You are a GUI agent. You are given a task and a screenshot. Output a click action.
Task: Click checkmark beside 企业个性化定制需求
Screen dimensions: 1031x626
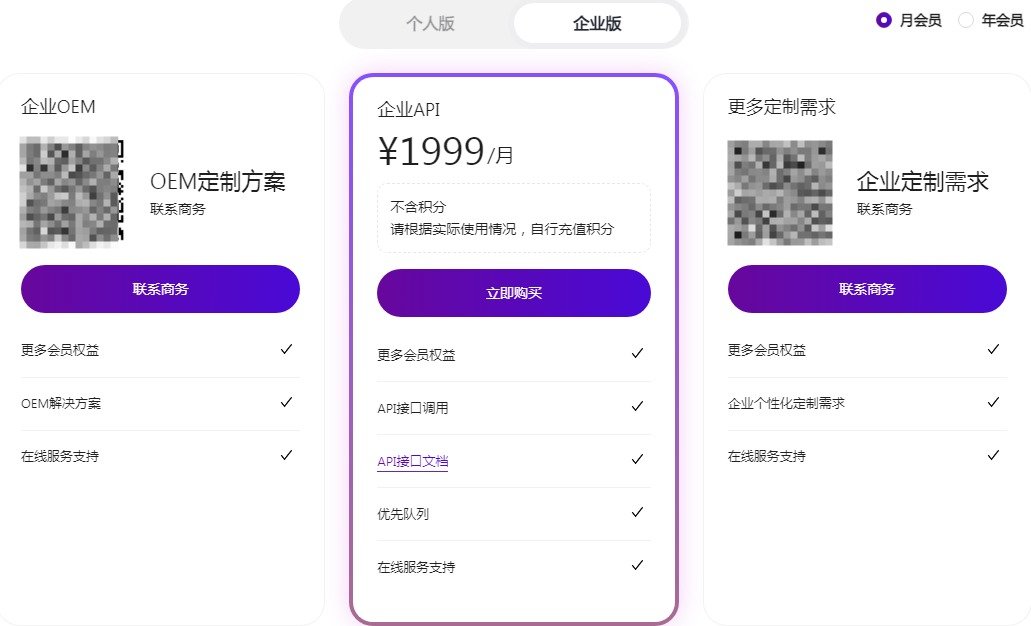[993, 402]
